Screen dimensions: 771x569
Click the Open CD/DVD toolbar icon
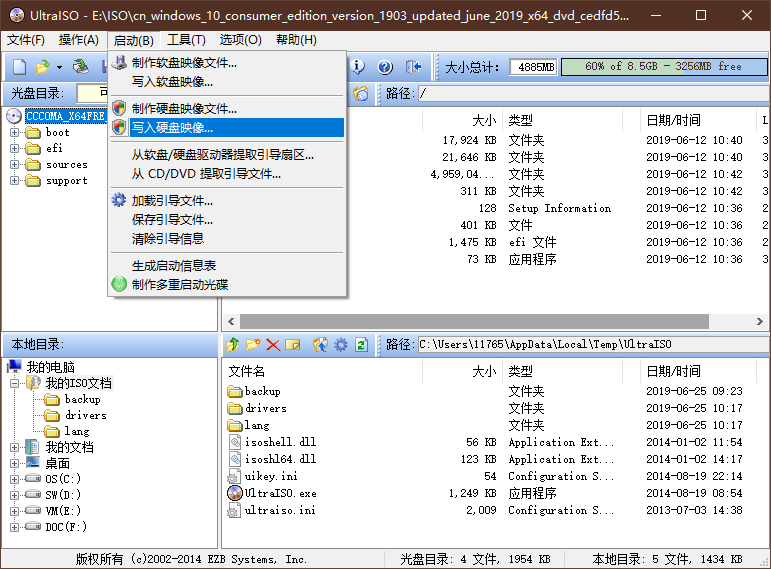point(81,66)
